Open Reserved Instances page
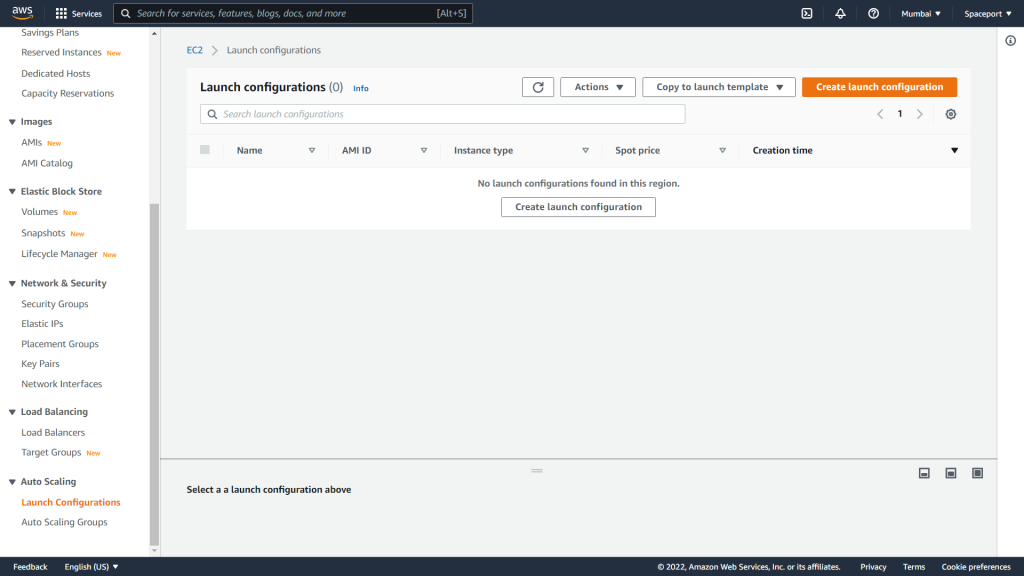This screenshot has height=576, width=1024. [61, 52]
